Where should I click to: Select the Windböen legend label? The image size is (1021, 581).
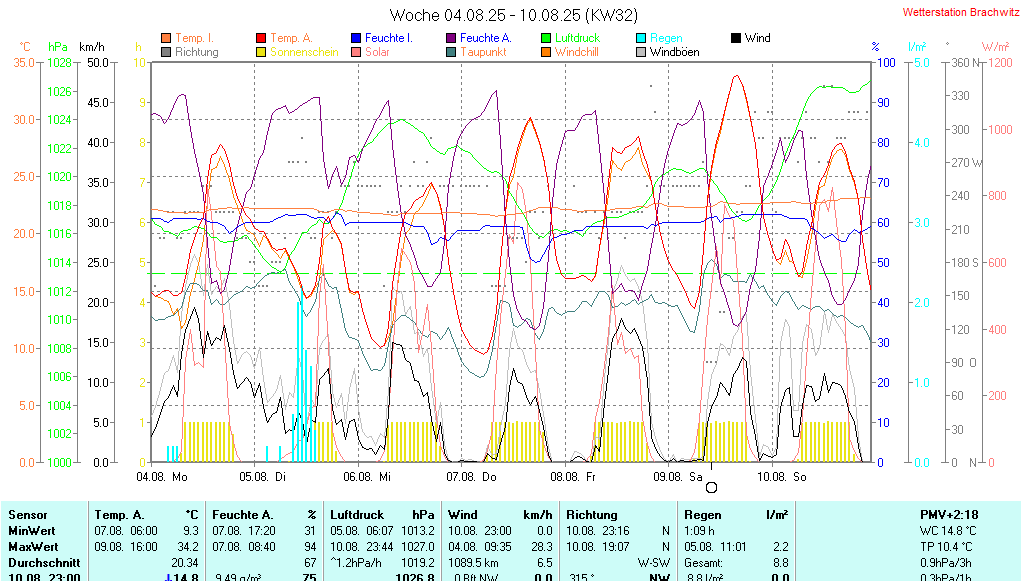[674, 52]
